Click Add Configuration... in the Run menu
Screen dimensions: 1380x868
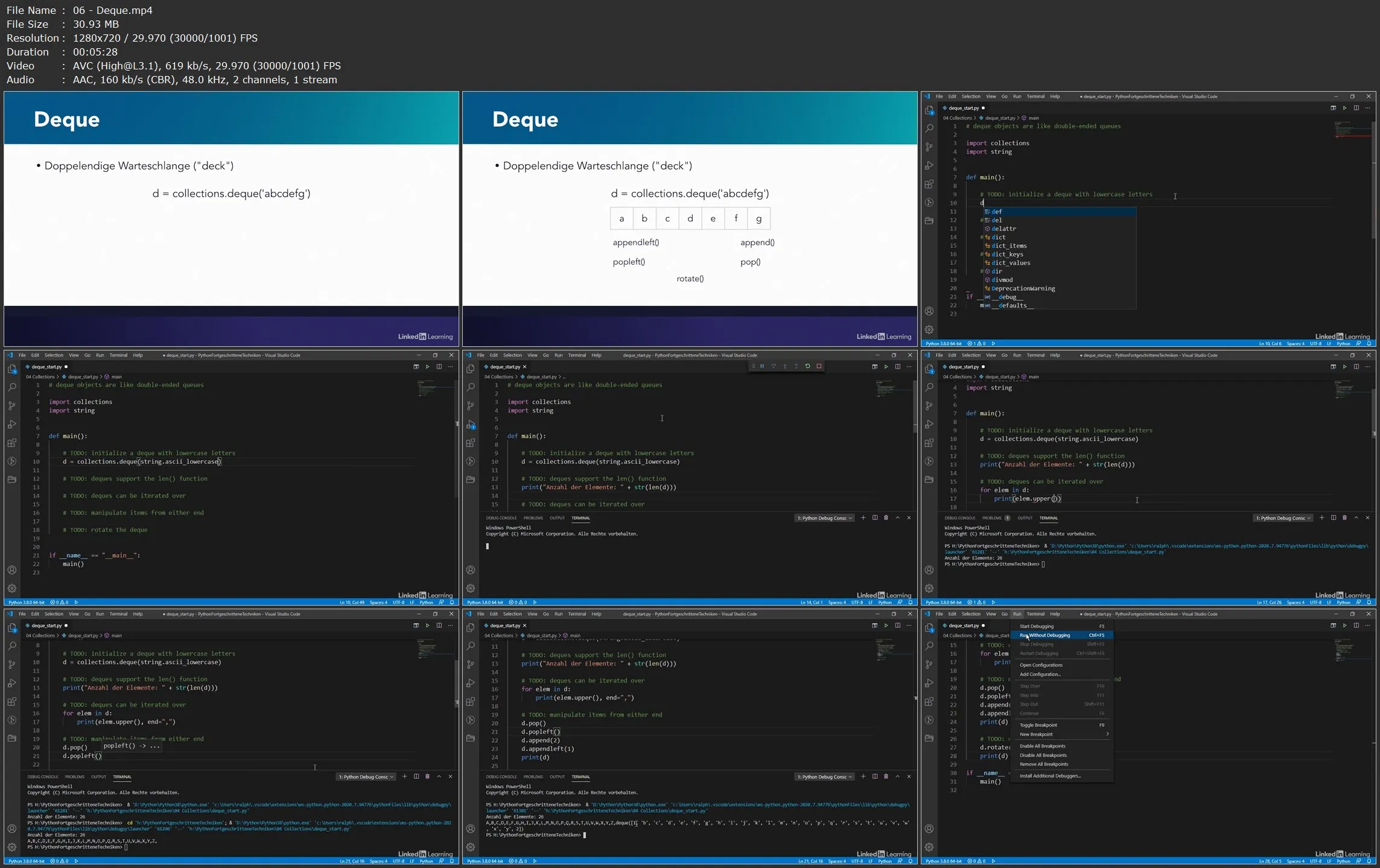point(1040,674)
